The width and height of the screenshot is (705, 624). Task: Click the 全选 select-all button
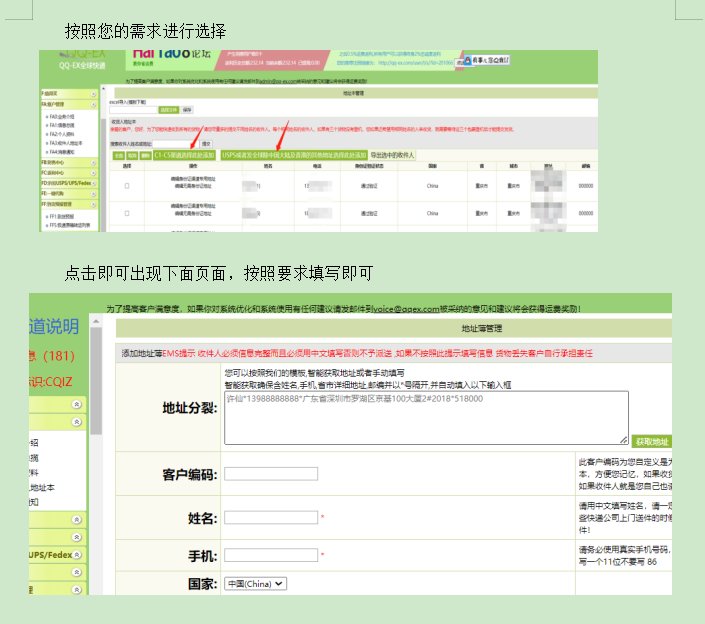coord(119,155)
